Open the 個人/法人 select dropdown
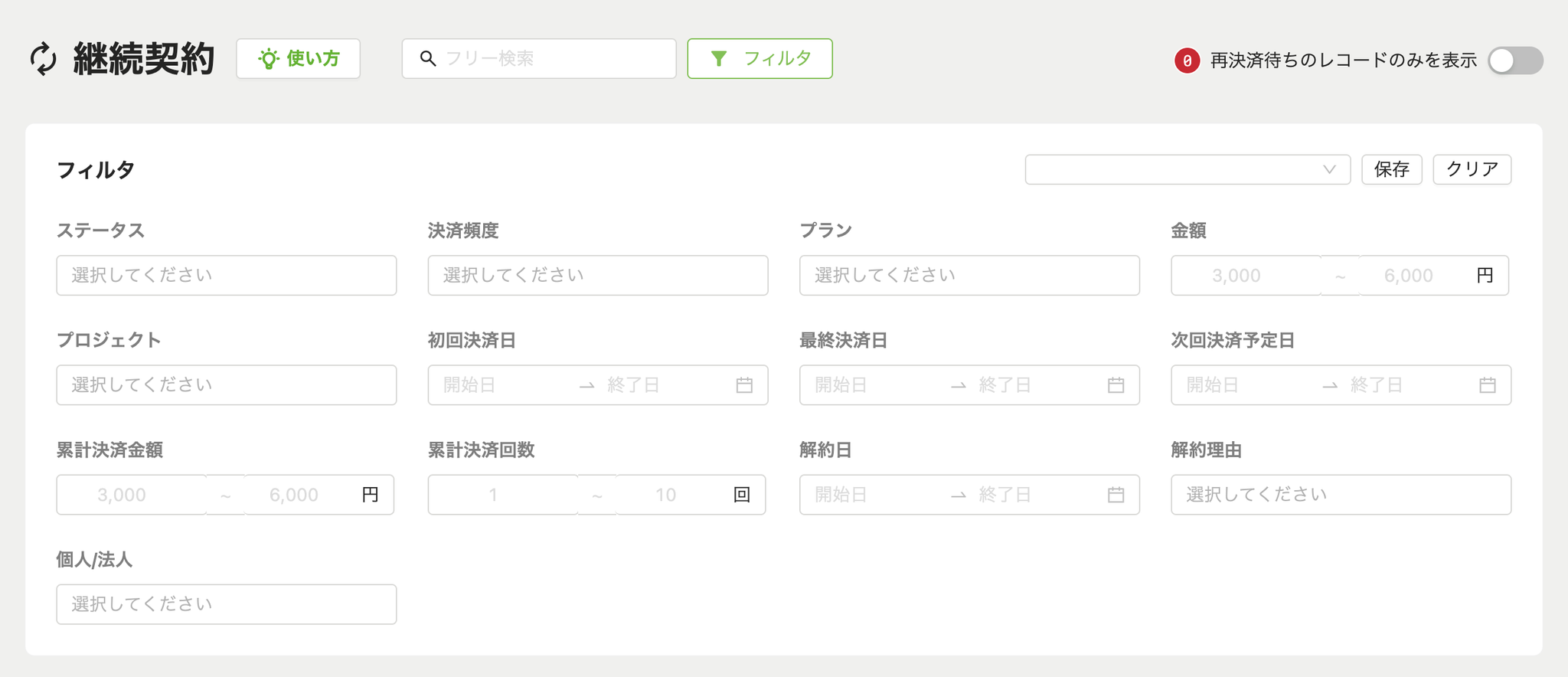The image size is (1568, 677). tap(227, 604)
